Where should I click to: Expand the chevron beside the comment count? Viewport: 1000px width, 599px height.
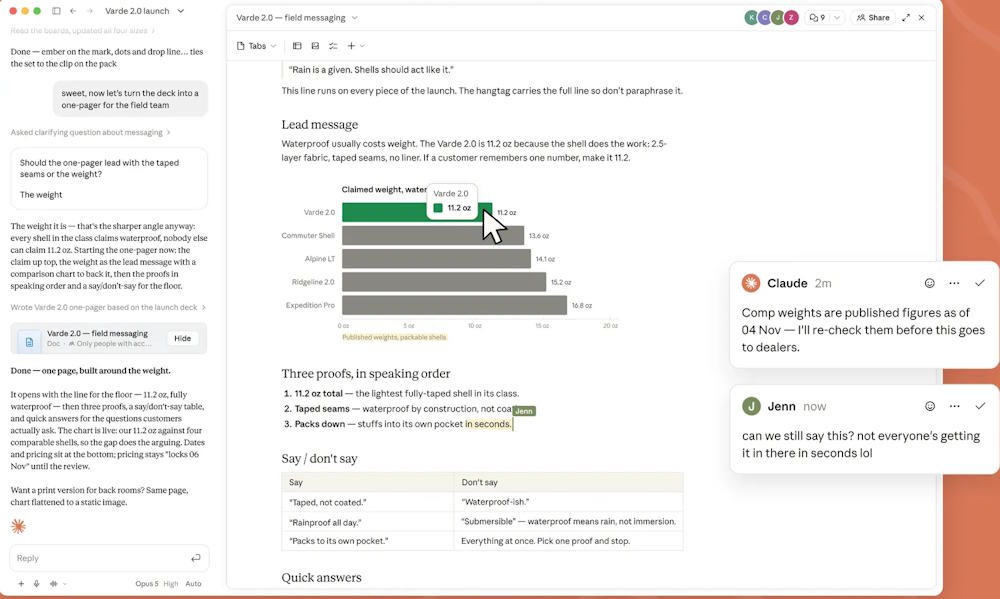(x=837, y=18)
